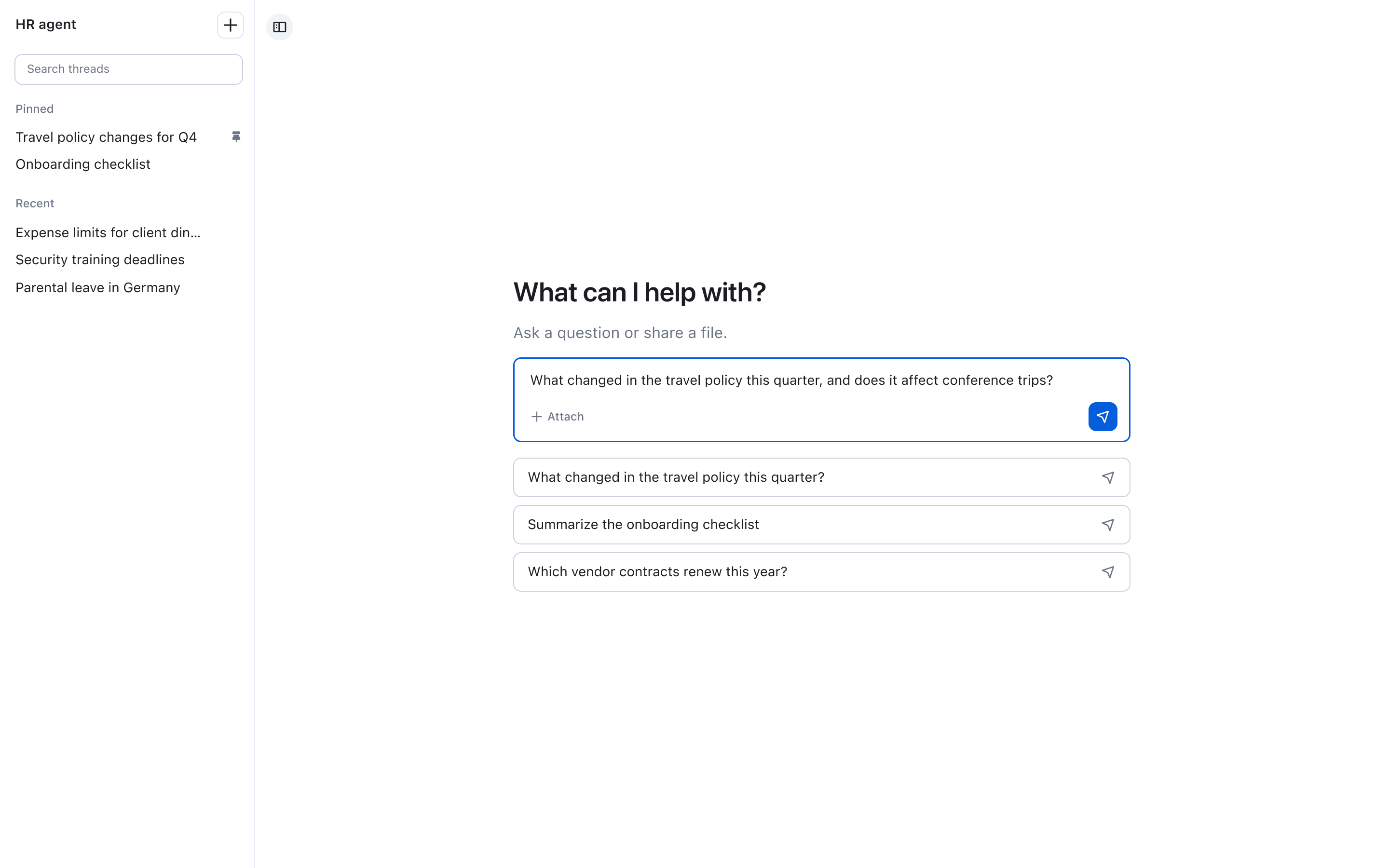Open Parental leave in Germany thread
The width and height of the screenshot is (1389, 868).
click(x=97, y=287)
